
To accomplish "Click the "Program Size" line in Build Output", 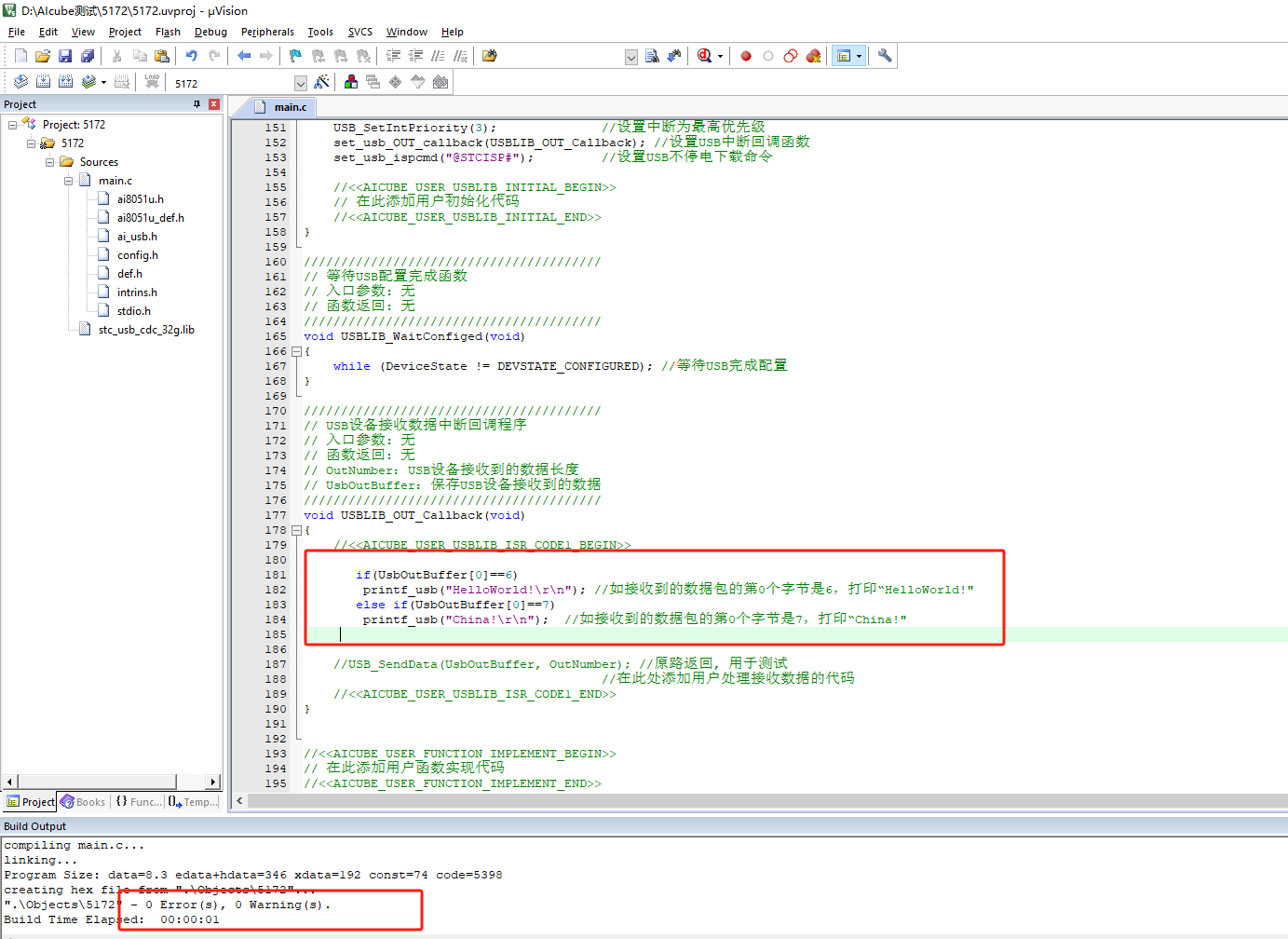I will point(253,876).
